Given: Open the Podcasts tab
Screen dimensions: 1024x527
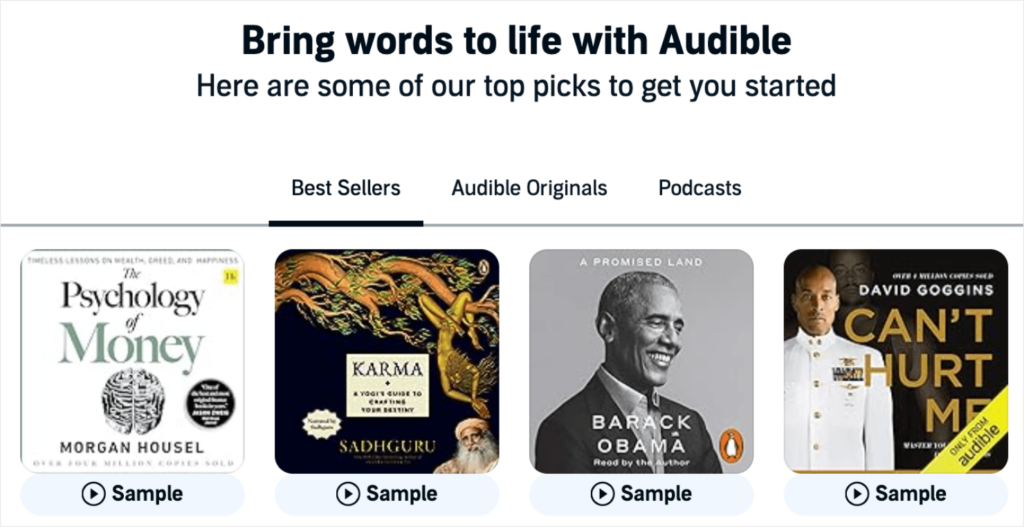Looking at the screenshot, I should pyautogui.click(x=699, y=188).
